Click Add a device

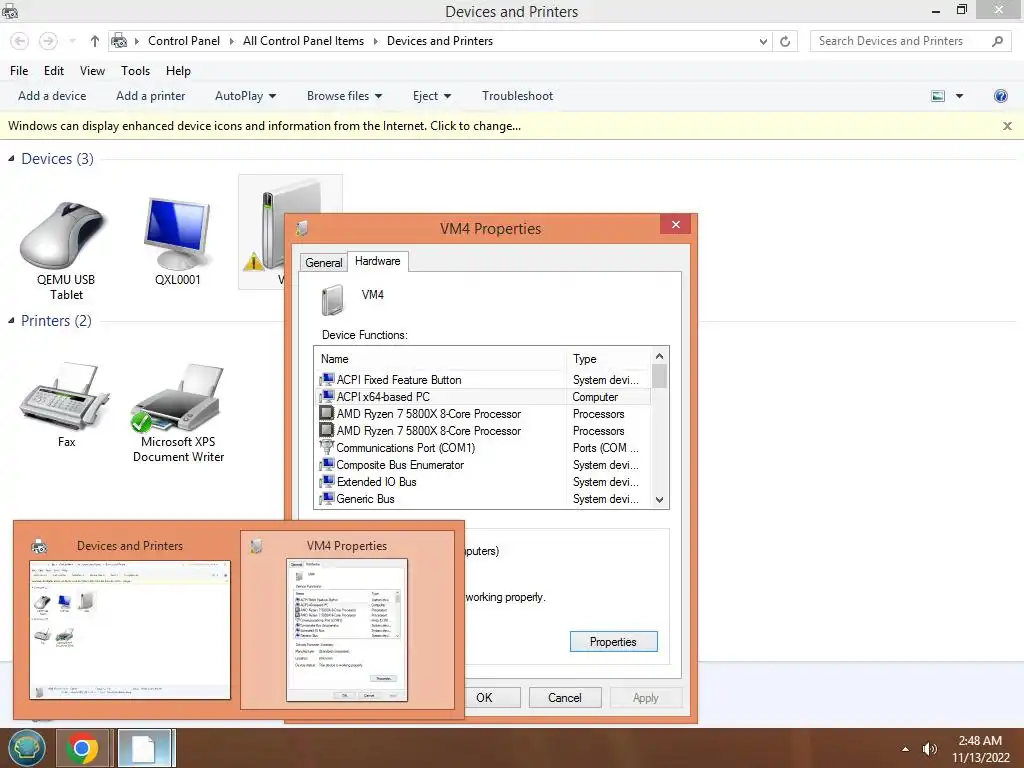52,96
